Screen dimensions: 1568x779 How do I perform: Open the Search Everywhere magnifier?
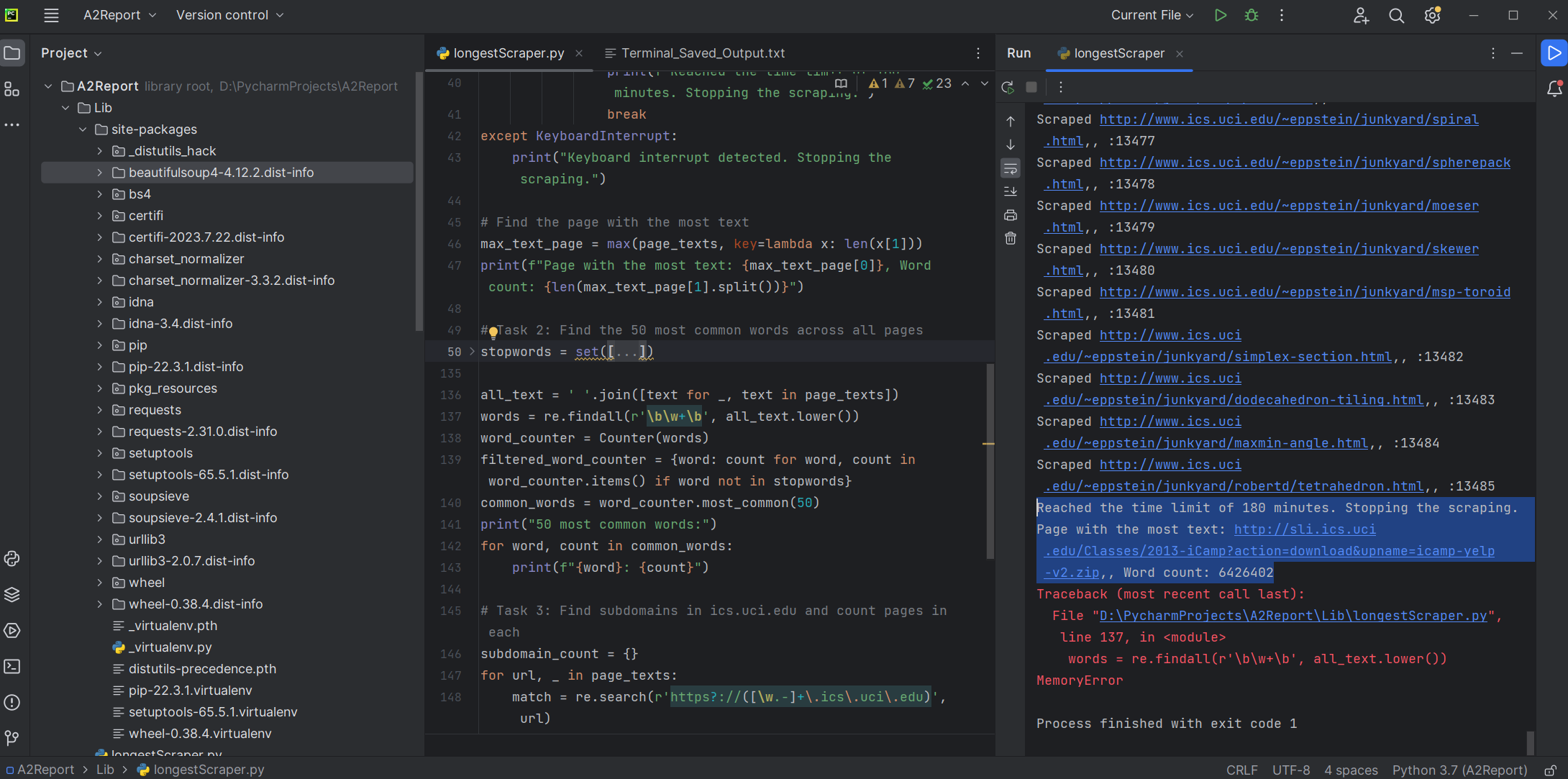coord(1396,15)
